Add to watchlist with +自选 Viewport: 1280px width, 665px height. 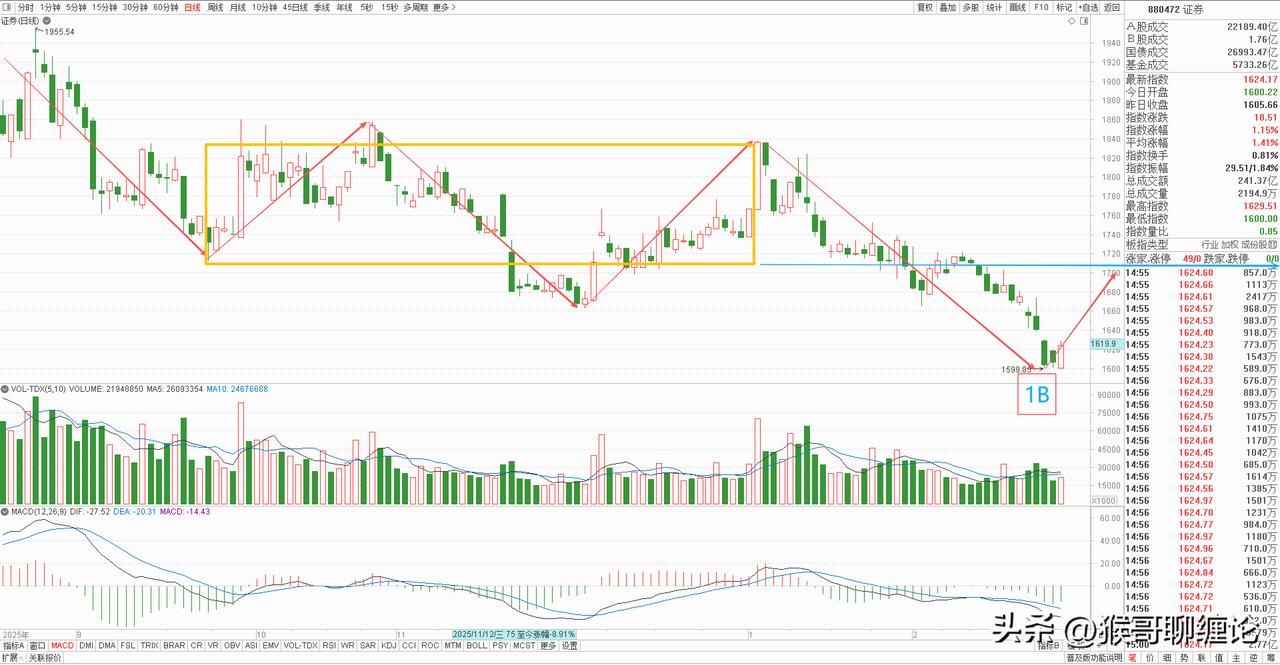(1088, 6)
